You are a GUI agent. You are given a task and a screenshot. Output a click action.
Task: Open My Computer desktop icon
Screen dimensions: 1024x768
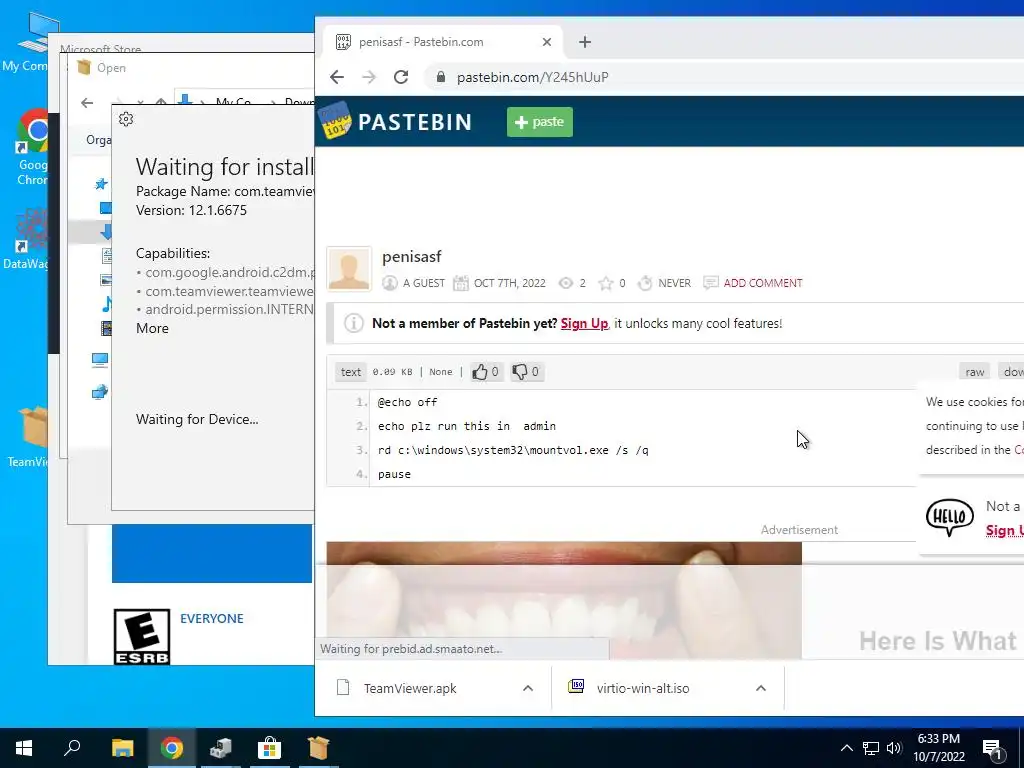coord(31,42)
